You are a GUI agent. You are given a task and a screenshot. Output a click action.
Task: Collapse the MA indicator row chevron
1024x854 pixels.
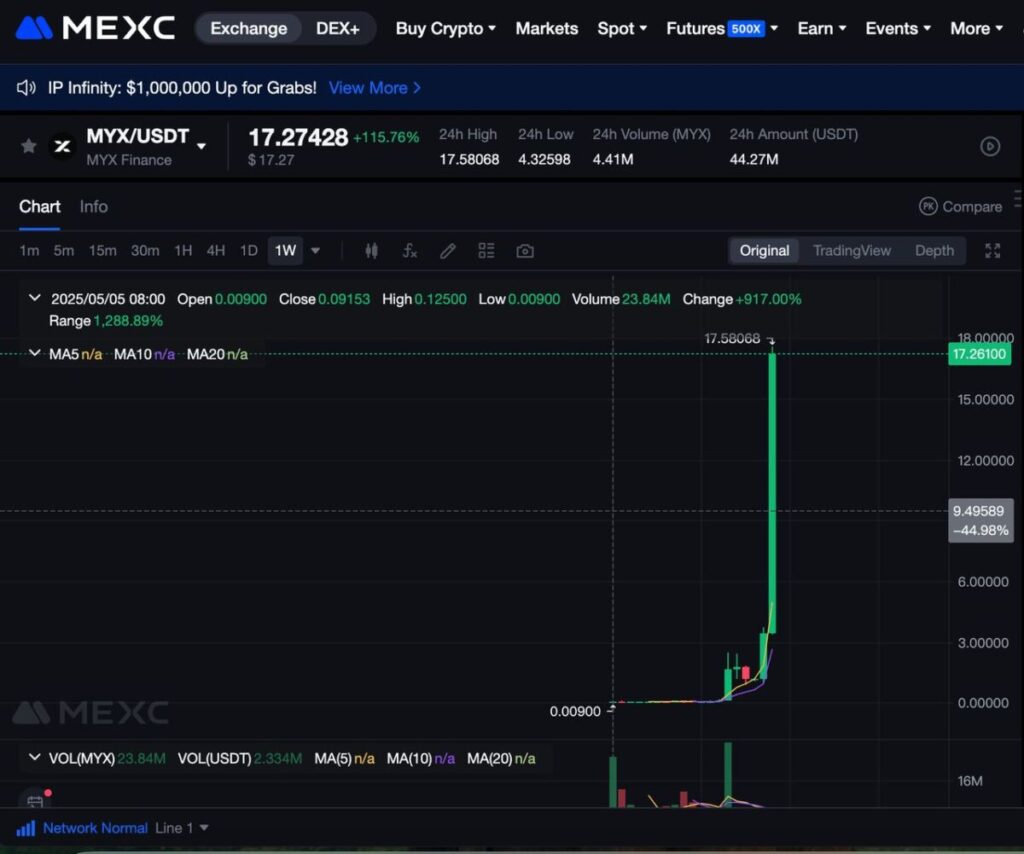[x=35, y=353]
